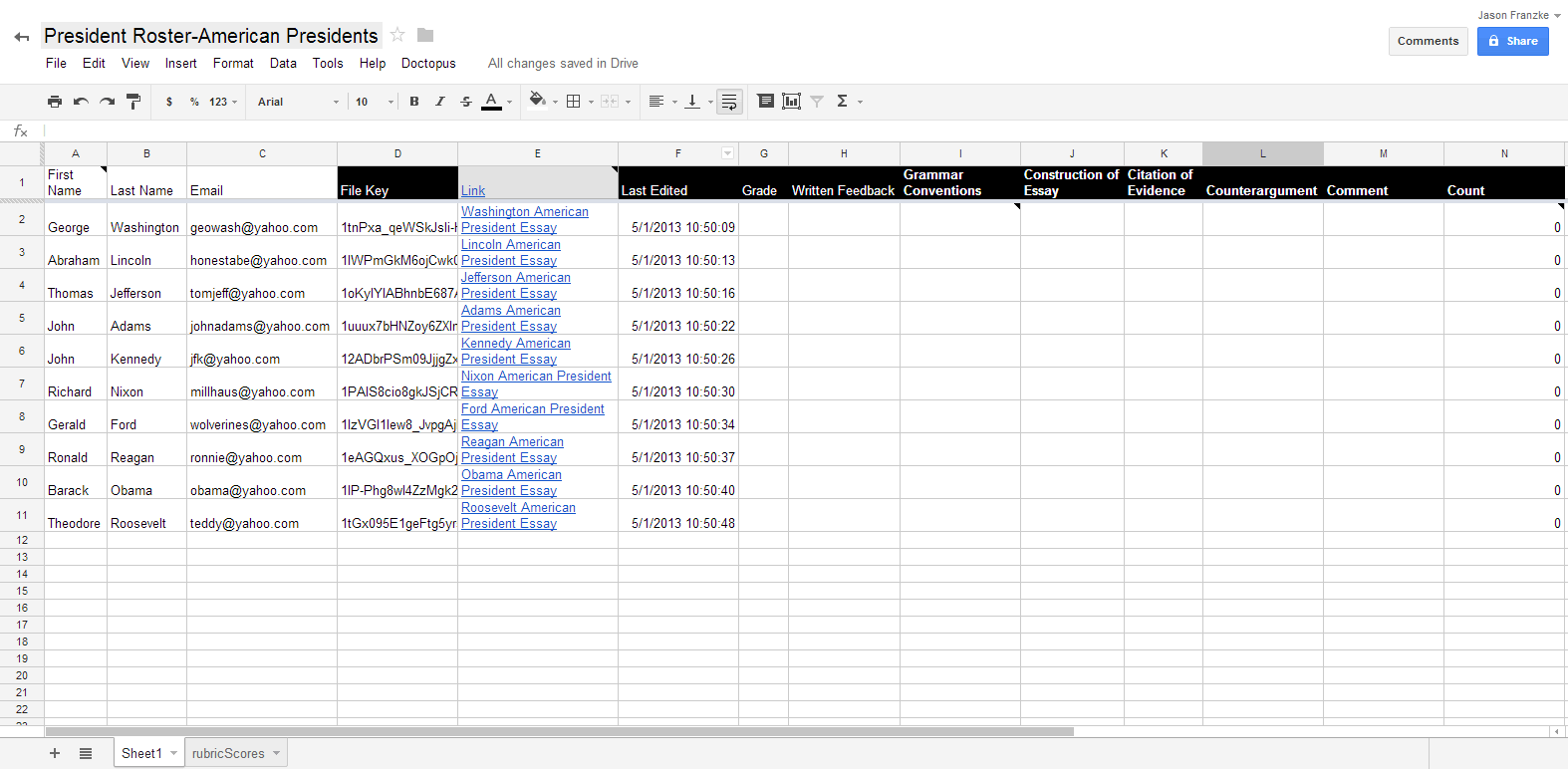Format as percent
Screen dimensions: 1568x769
[194, 102]
